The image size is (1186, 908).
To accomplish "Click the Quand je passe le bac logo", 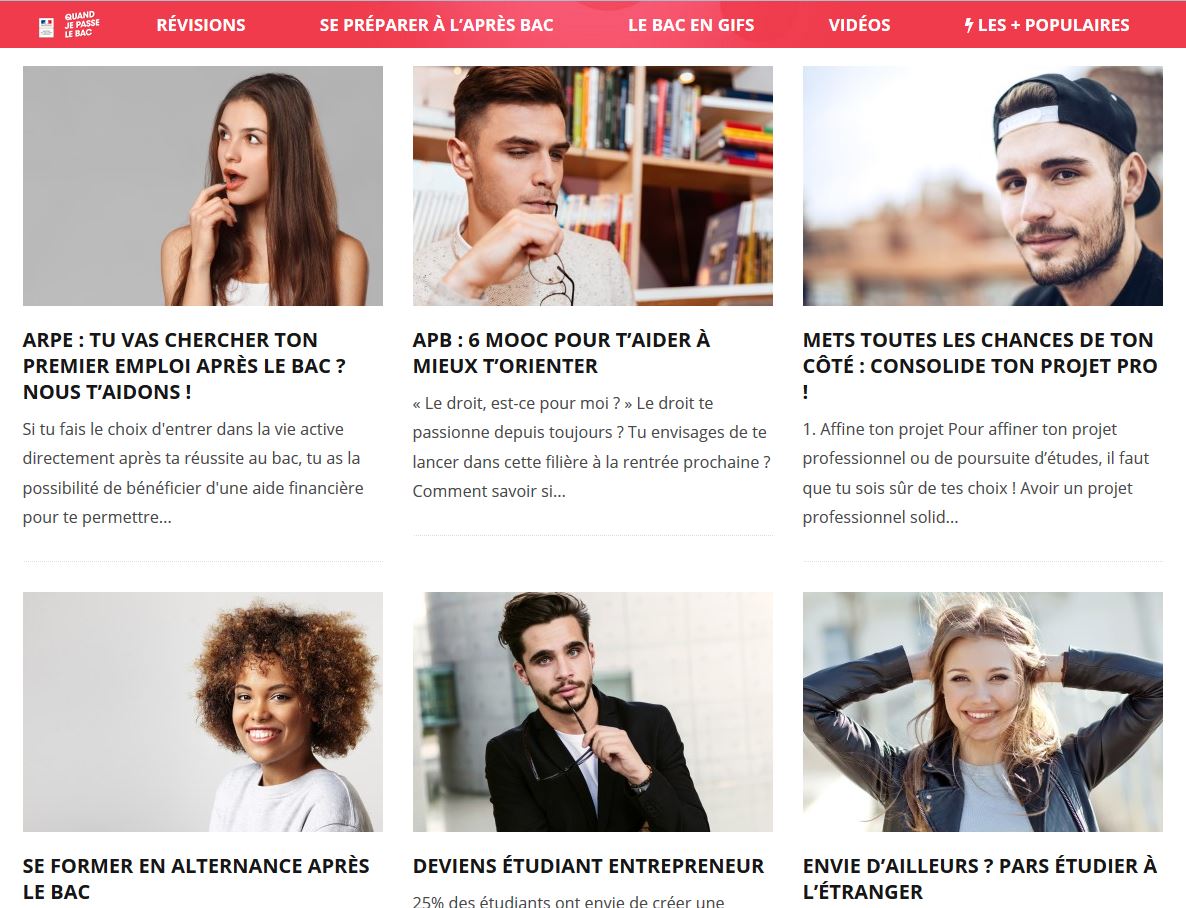I will 69,25.
